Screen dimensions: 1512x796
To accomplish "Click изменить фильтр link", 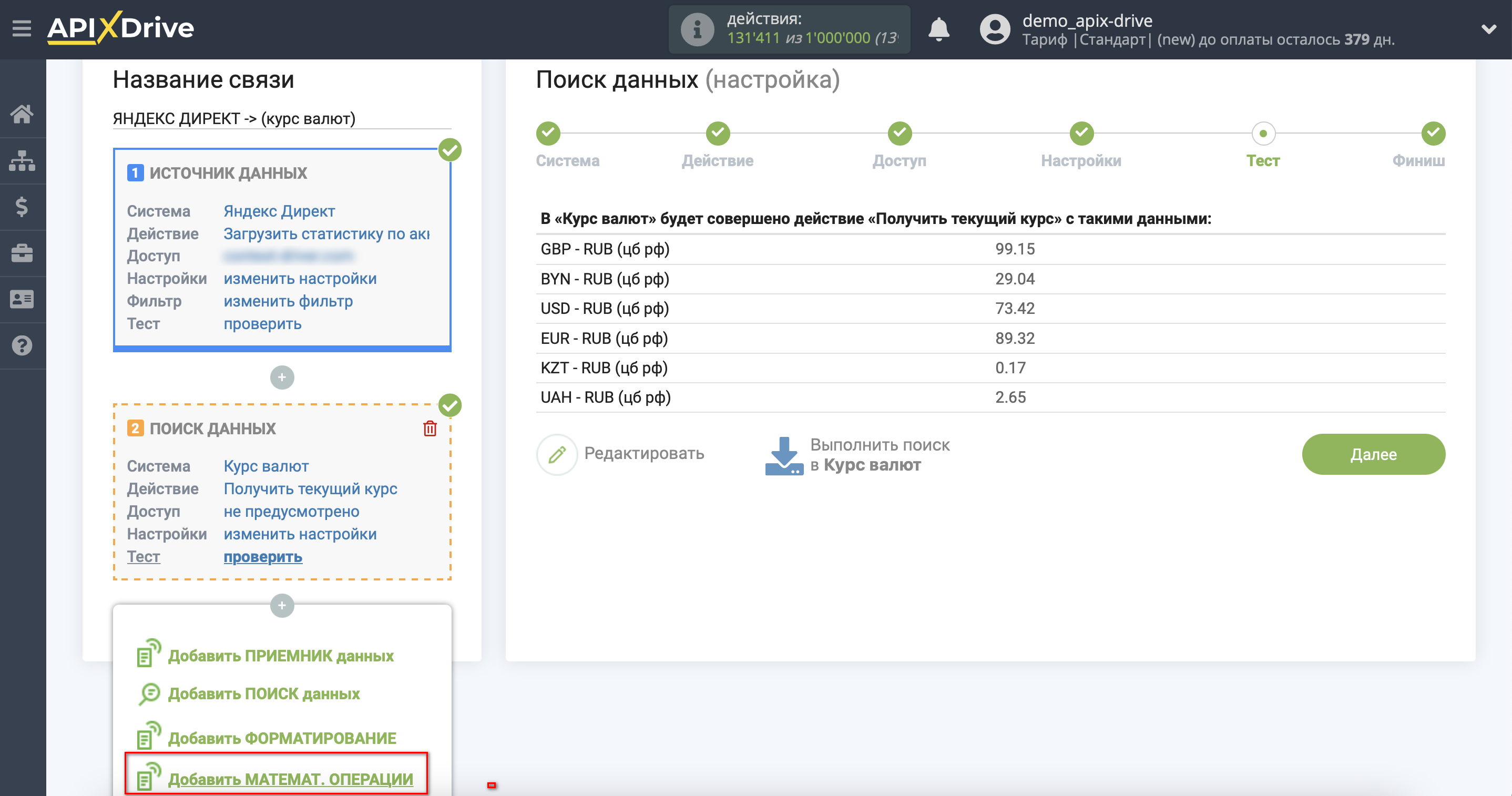I will point(288,302).
